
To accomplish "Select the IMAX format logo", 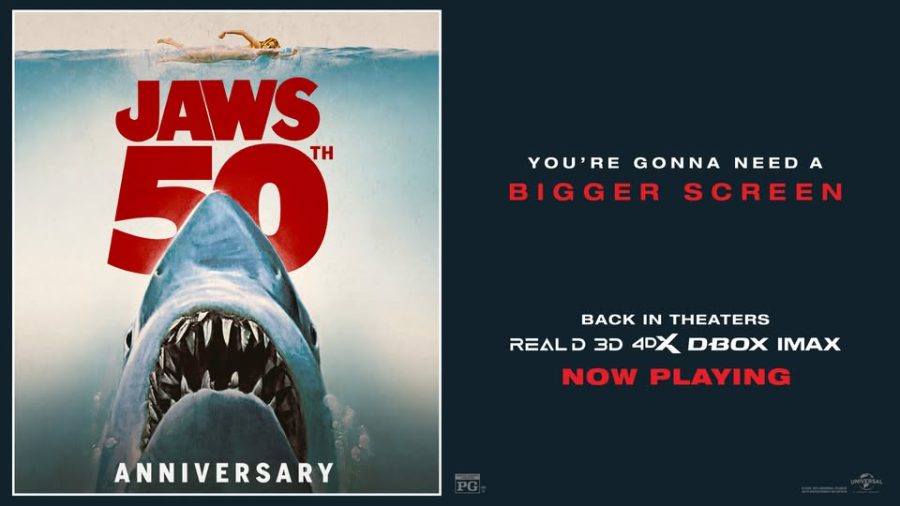I will coord(809,344).
